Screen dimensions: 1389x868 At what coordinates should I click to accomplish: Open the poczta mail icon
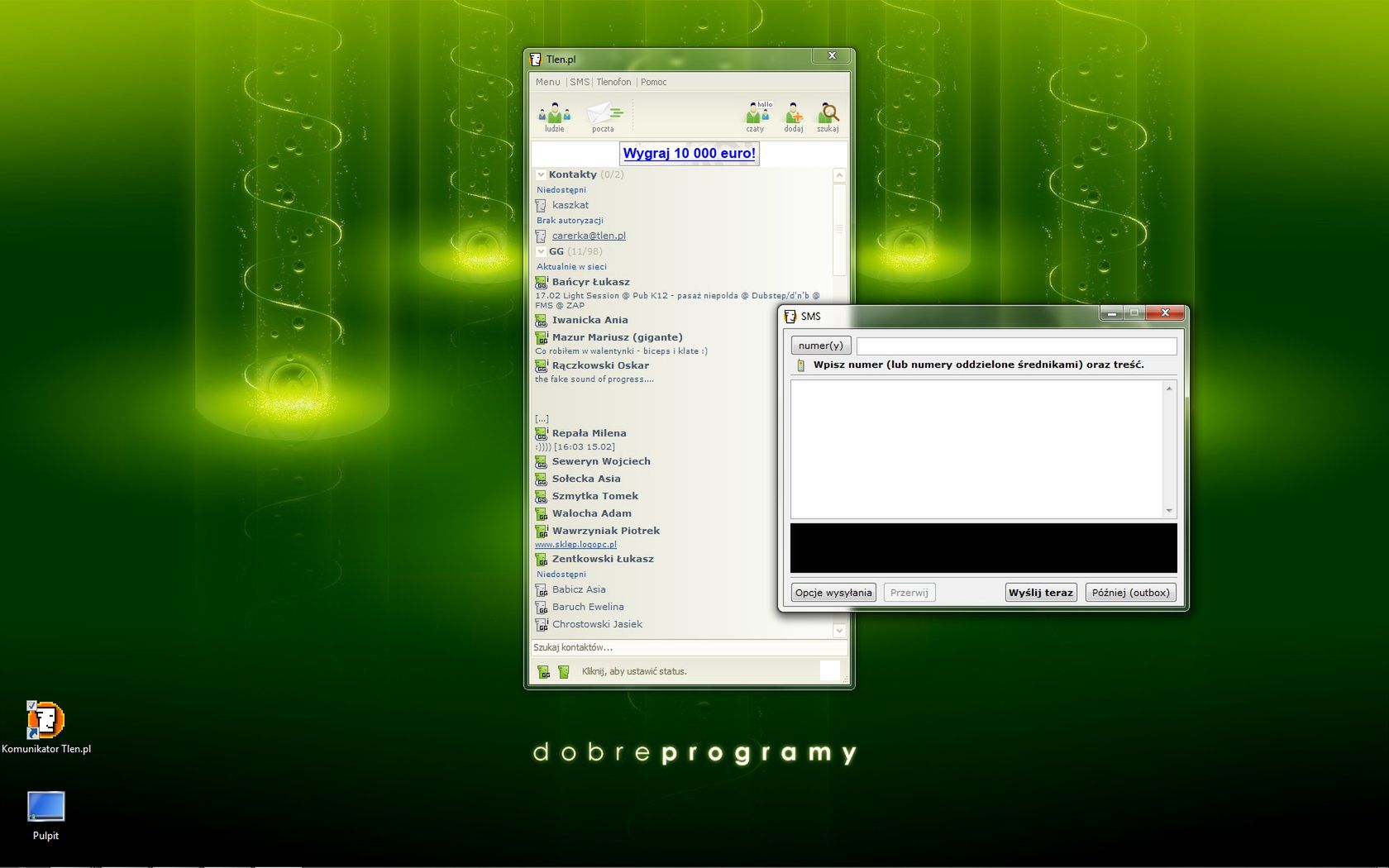[604, 116]
